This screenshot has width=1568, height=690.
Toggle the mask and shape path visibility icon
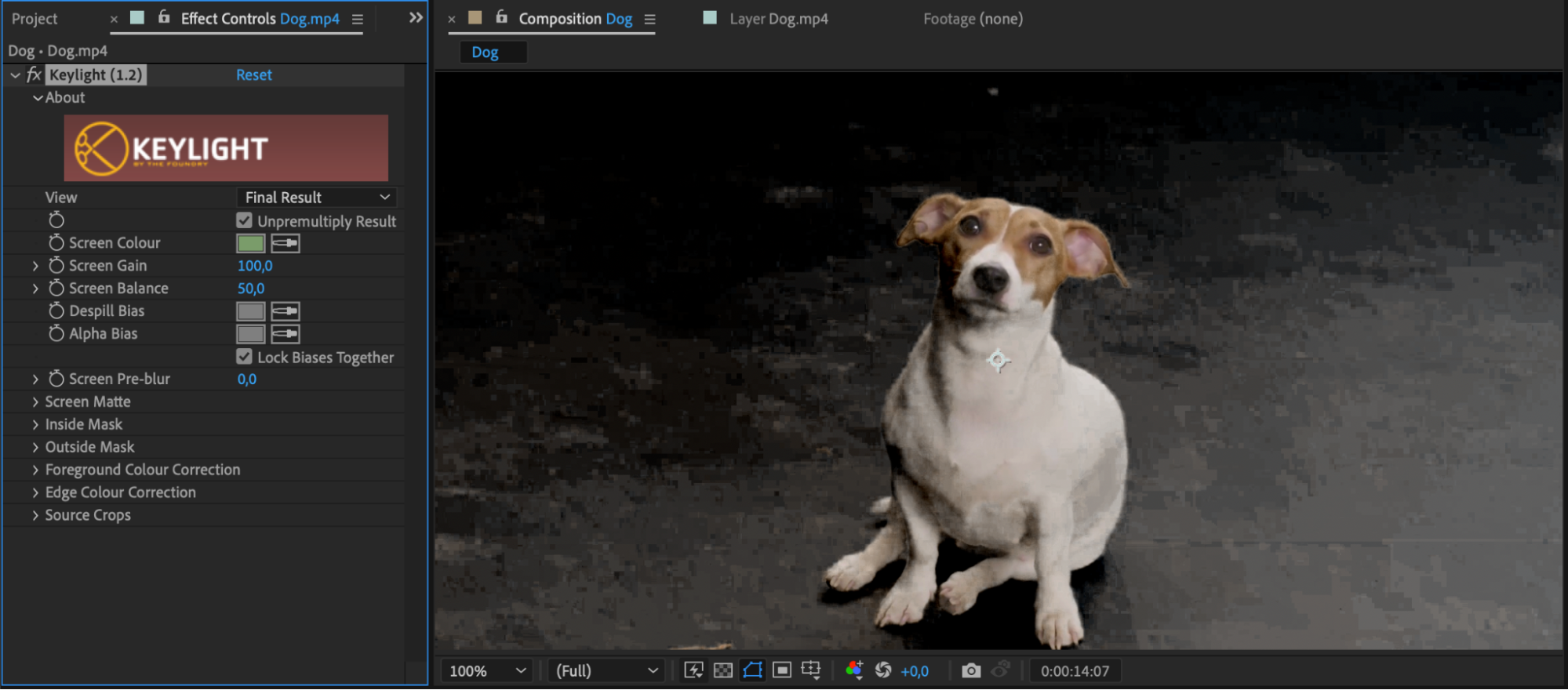tap(752, 670)
